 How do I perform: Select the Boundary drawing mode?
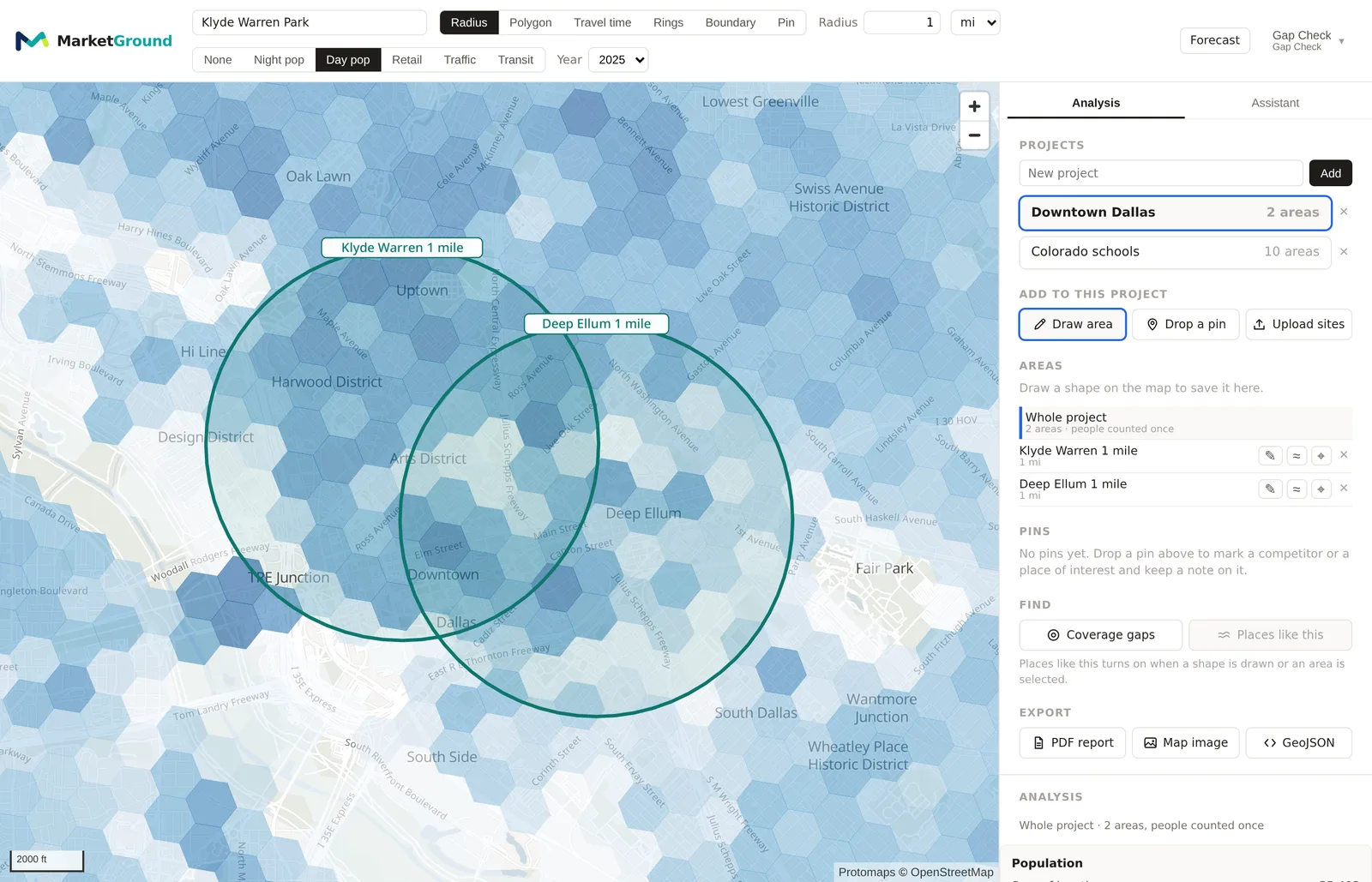point(731,22)
